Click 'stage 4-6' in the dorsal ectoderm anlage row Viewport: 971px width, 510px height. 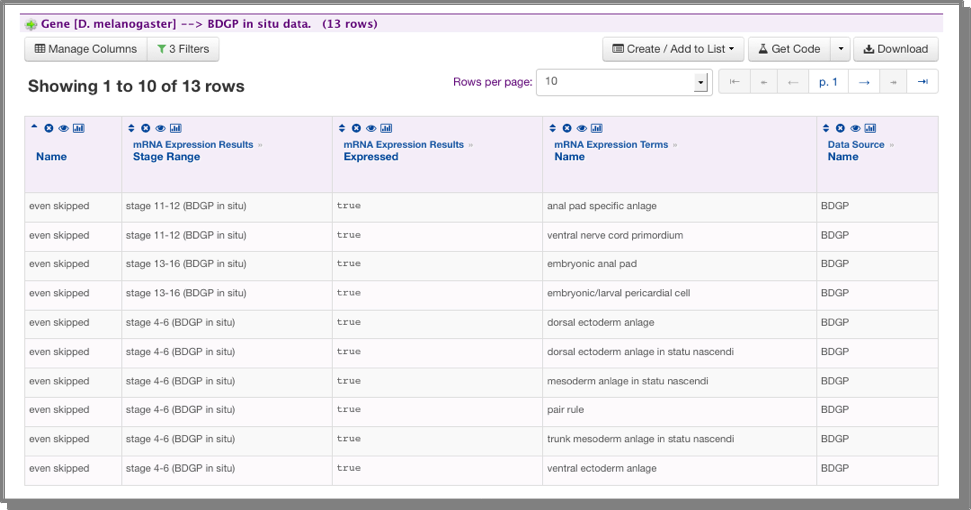(180, 322)
